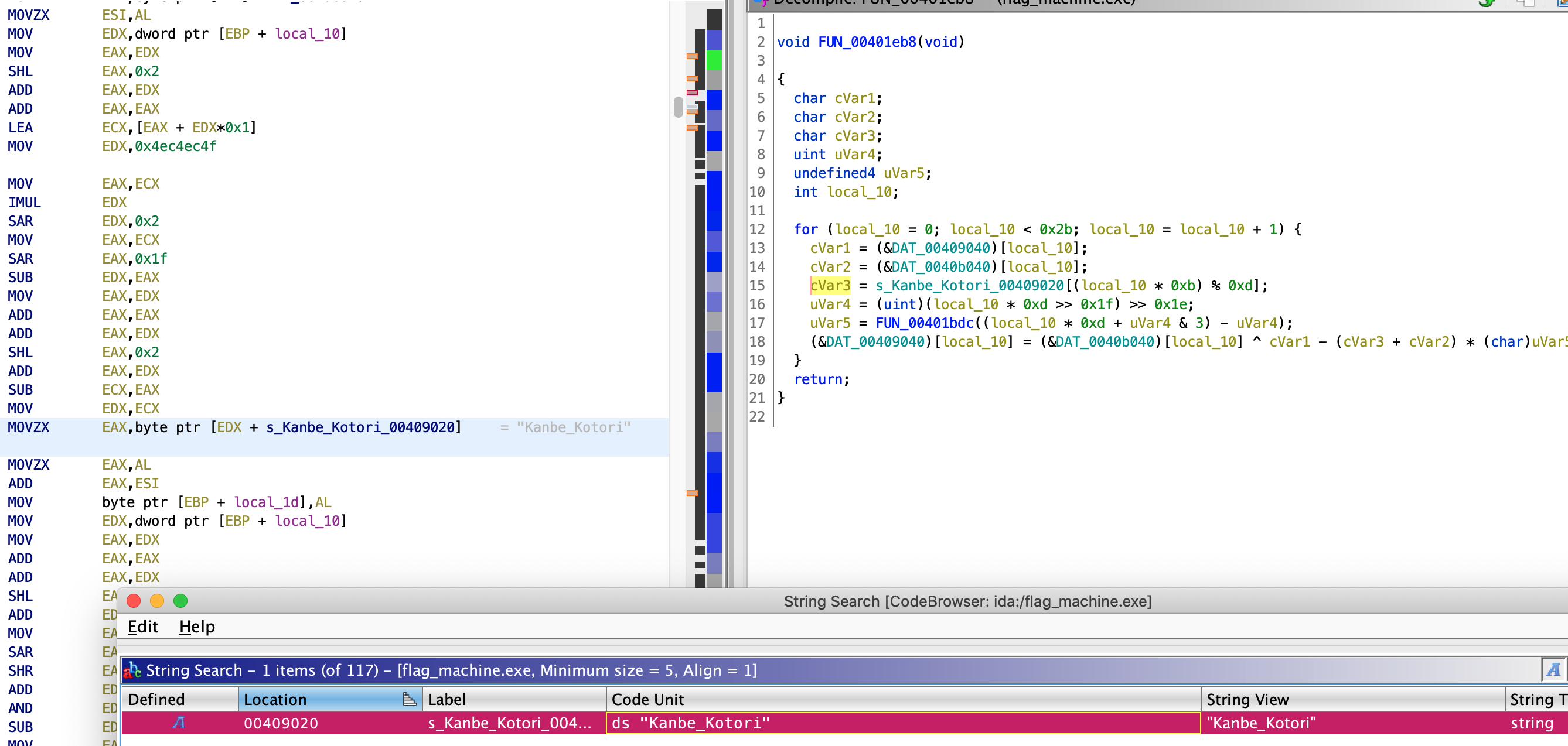Viewport: 1568px width, 746px height.
Task: Click the SUB EDX,EAX instruction
Action: point(83,278)
